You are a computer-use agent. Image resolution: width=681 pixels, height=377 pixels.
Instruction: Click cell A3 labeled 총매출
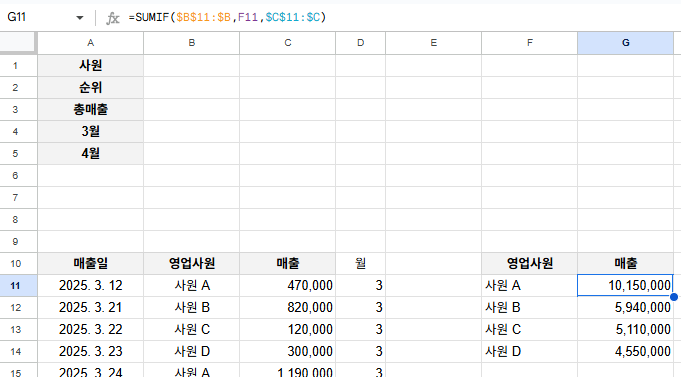tap(90, 109)
